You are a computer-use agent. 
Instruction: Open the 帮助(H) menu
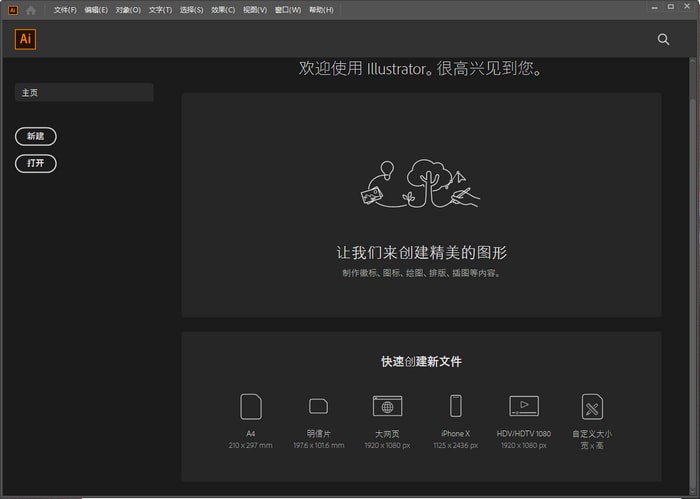click(321, 10)
